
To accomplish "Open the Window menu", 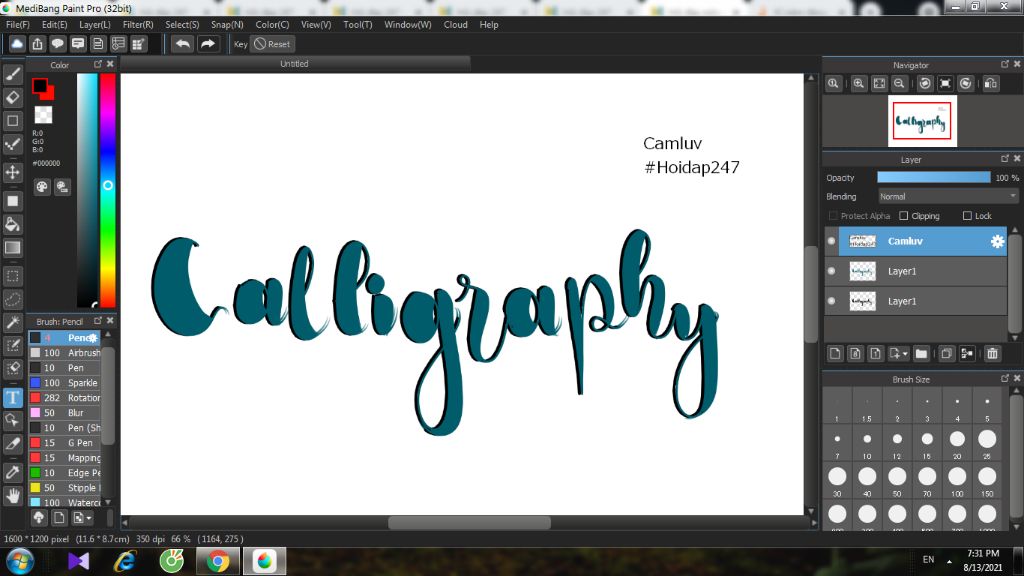I will [x=408, y=25].
